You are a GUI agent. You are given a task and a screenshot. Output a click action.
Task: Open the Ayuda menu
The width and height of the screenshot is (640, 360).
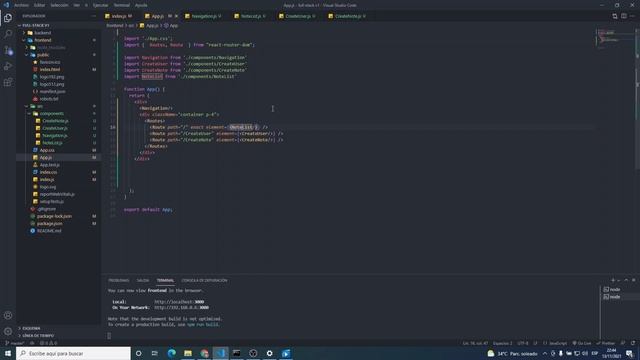[141, 5]
